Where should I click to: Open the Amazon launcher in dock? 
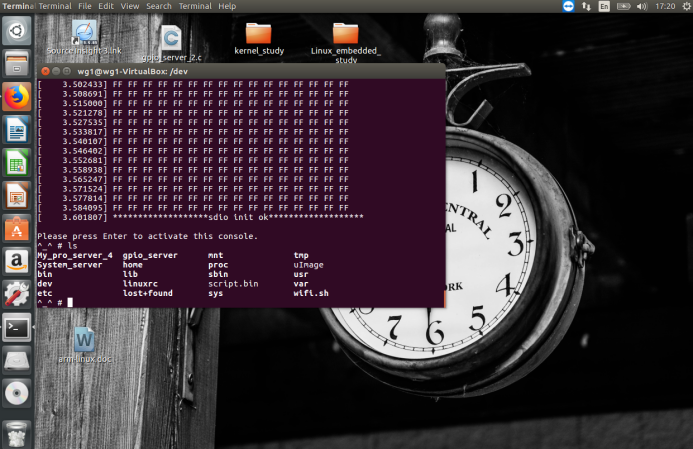[17, 262]
